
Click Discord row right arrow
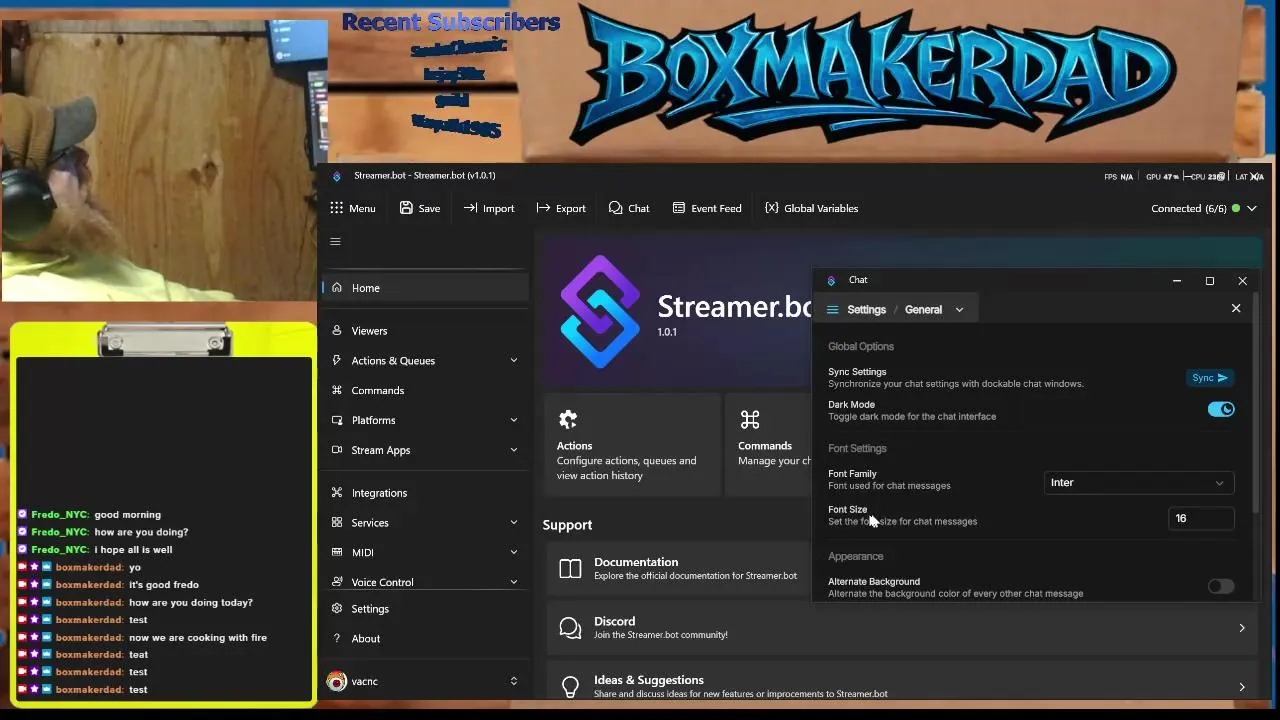1242,628
